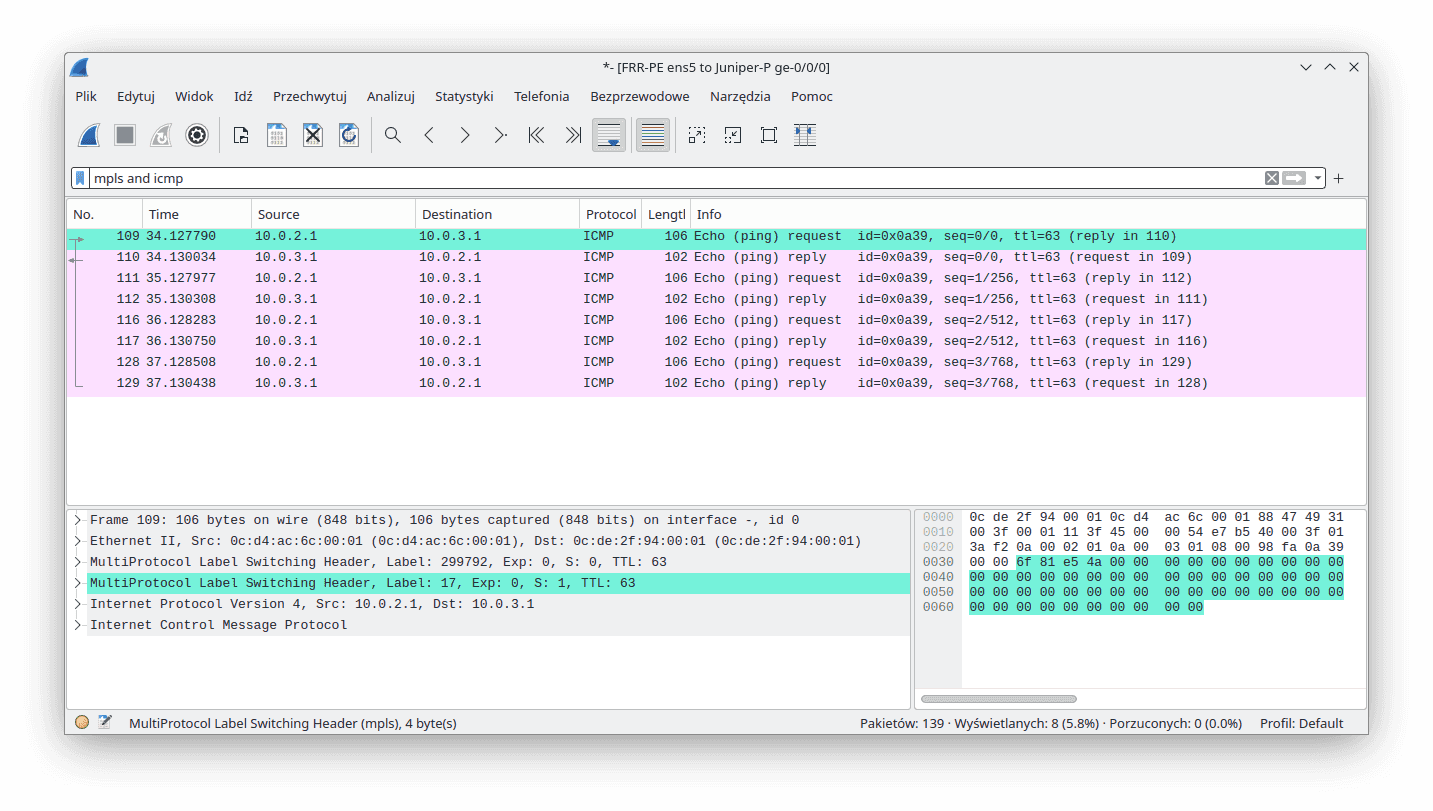Reload the capture file
This screenshot has height=811, width=1433.
click(x=348, y=134)
